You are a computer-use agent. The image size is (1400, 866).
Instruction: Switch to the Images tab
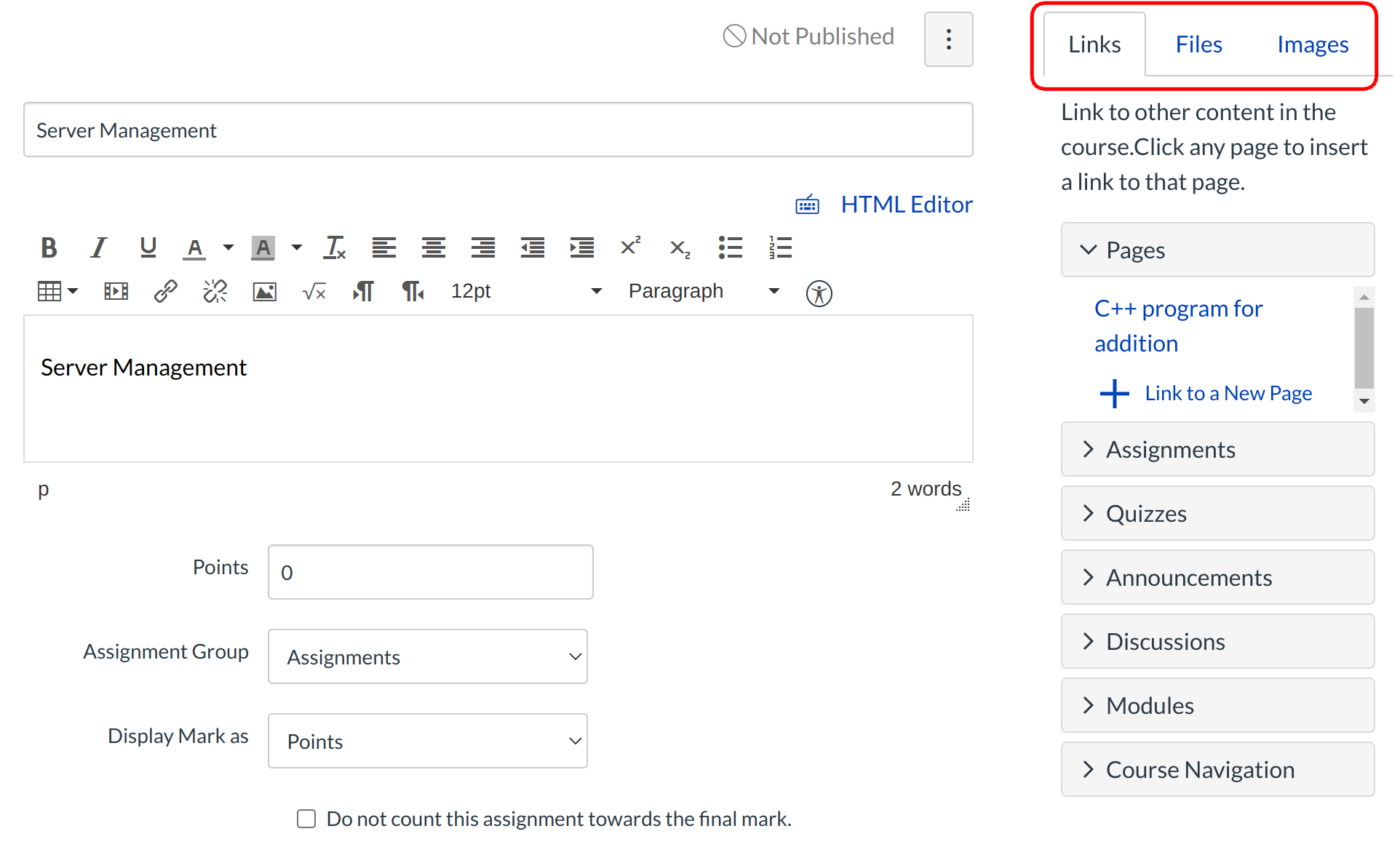pyautogui.click(x=1312, y=44)
